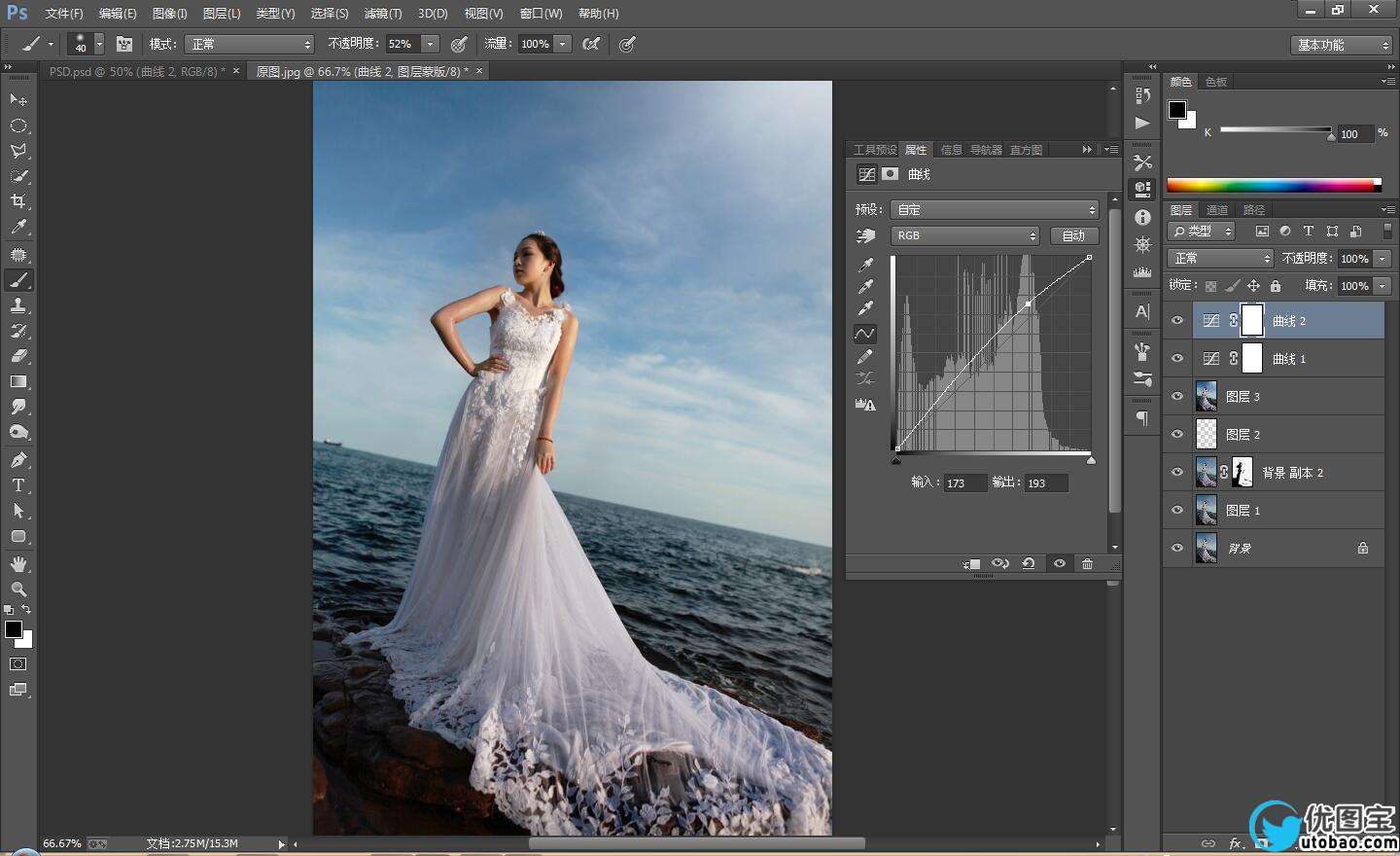The height and width of the screenshot is (856, 1400).
Task: Open the Paragraph panel icon in the dock
Action: pos(1142,418)
